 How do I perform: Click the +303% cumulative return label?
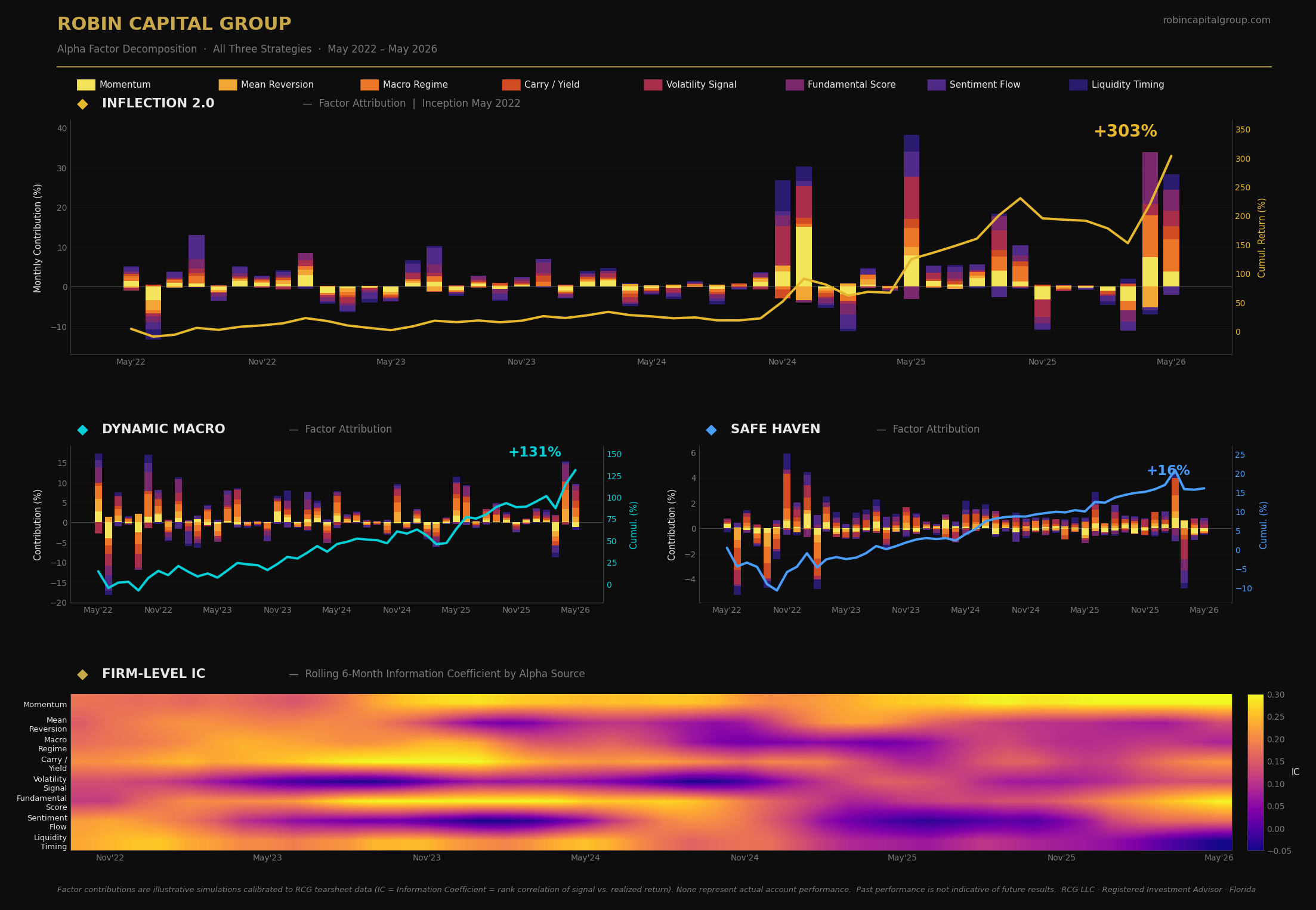pos(1125,132)
